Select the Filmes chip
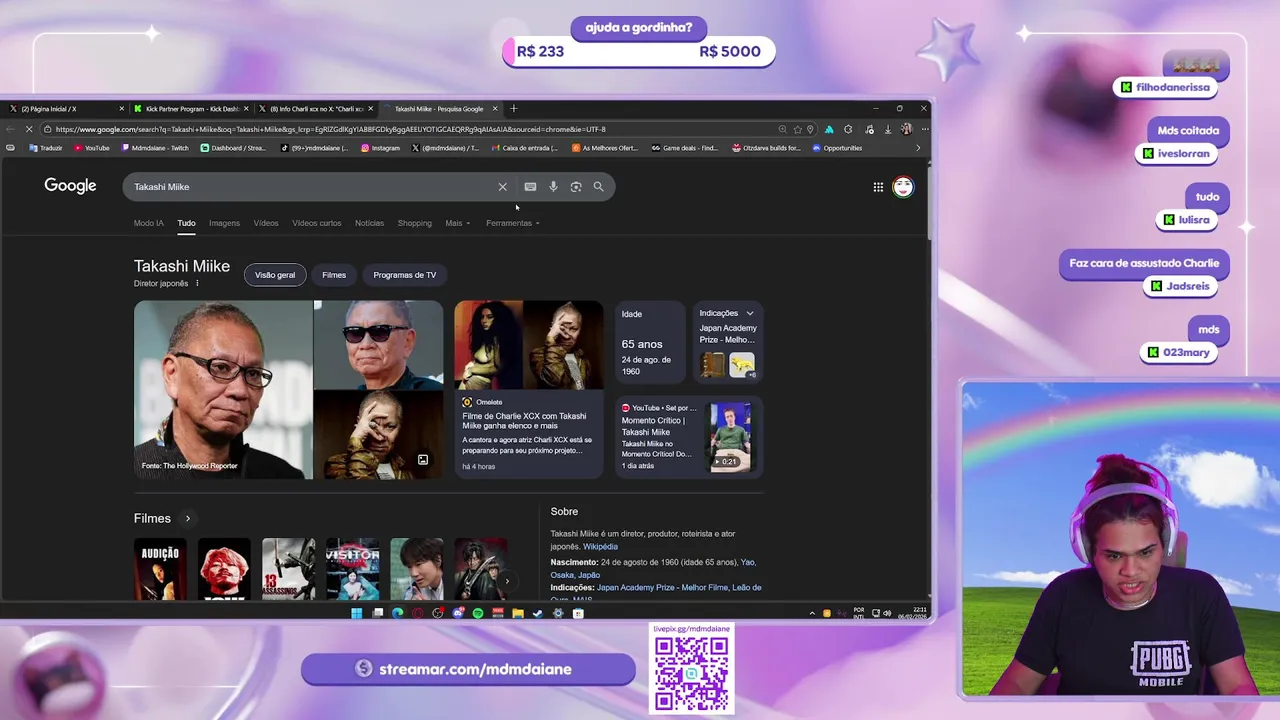Image resolution: width=1280 pixels, height=720 pixels. 334,275
